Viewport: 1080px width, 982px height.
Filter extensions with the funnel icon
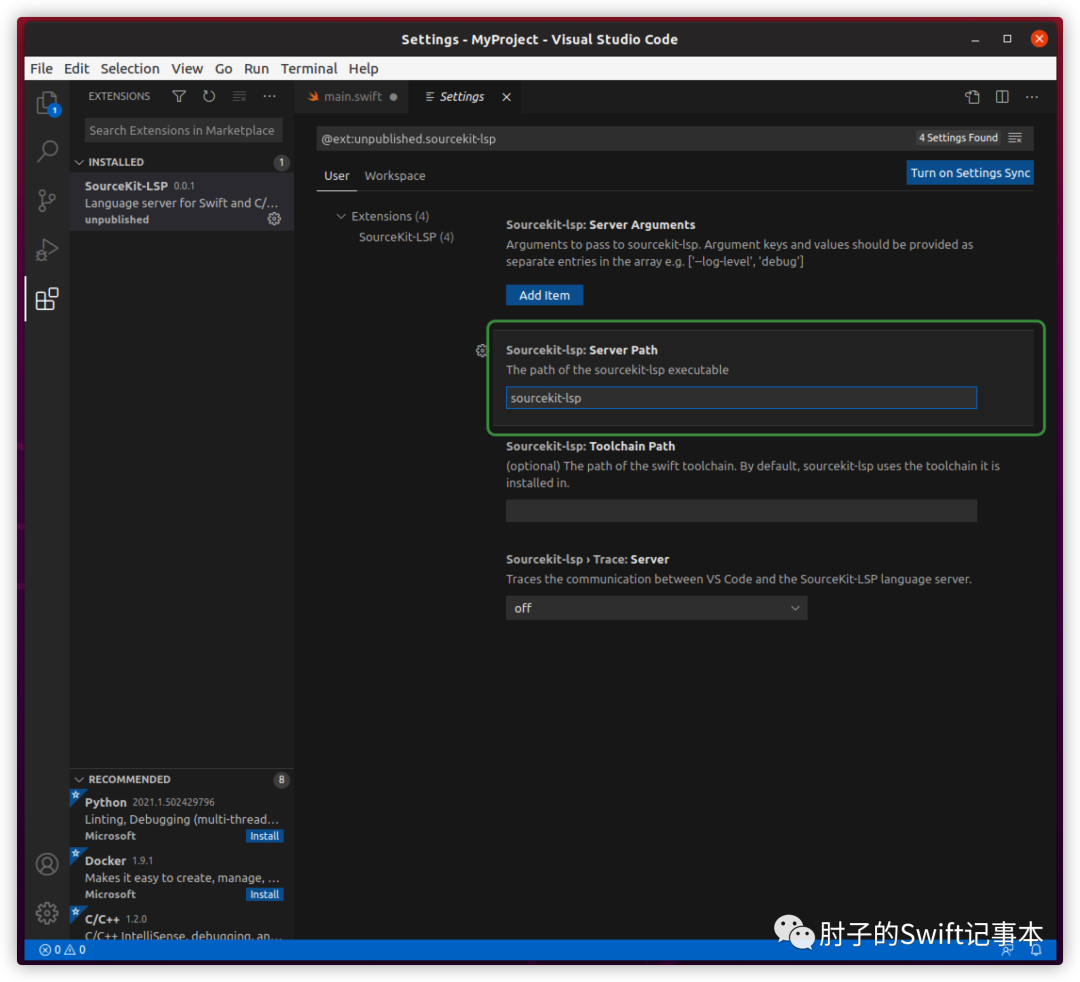click(179, 96)
